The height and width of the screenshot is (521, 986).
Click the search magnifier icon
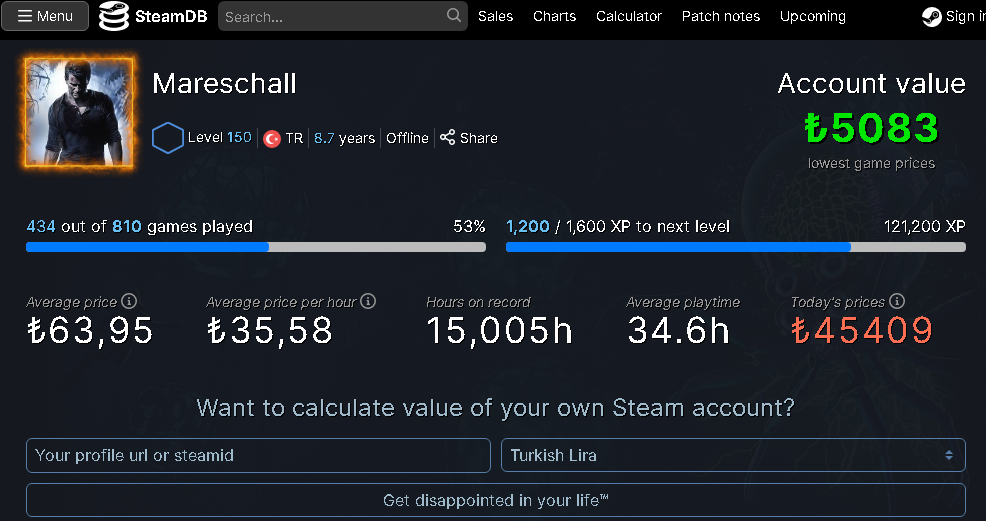pyautogui.click(x=454, y=16)
